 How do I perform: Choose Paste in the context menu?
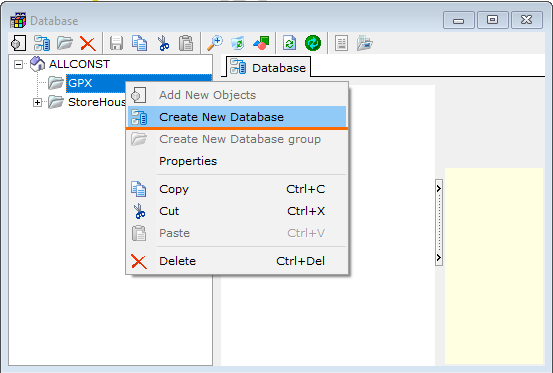(x=237, y=233)
